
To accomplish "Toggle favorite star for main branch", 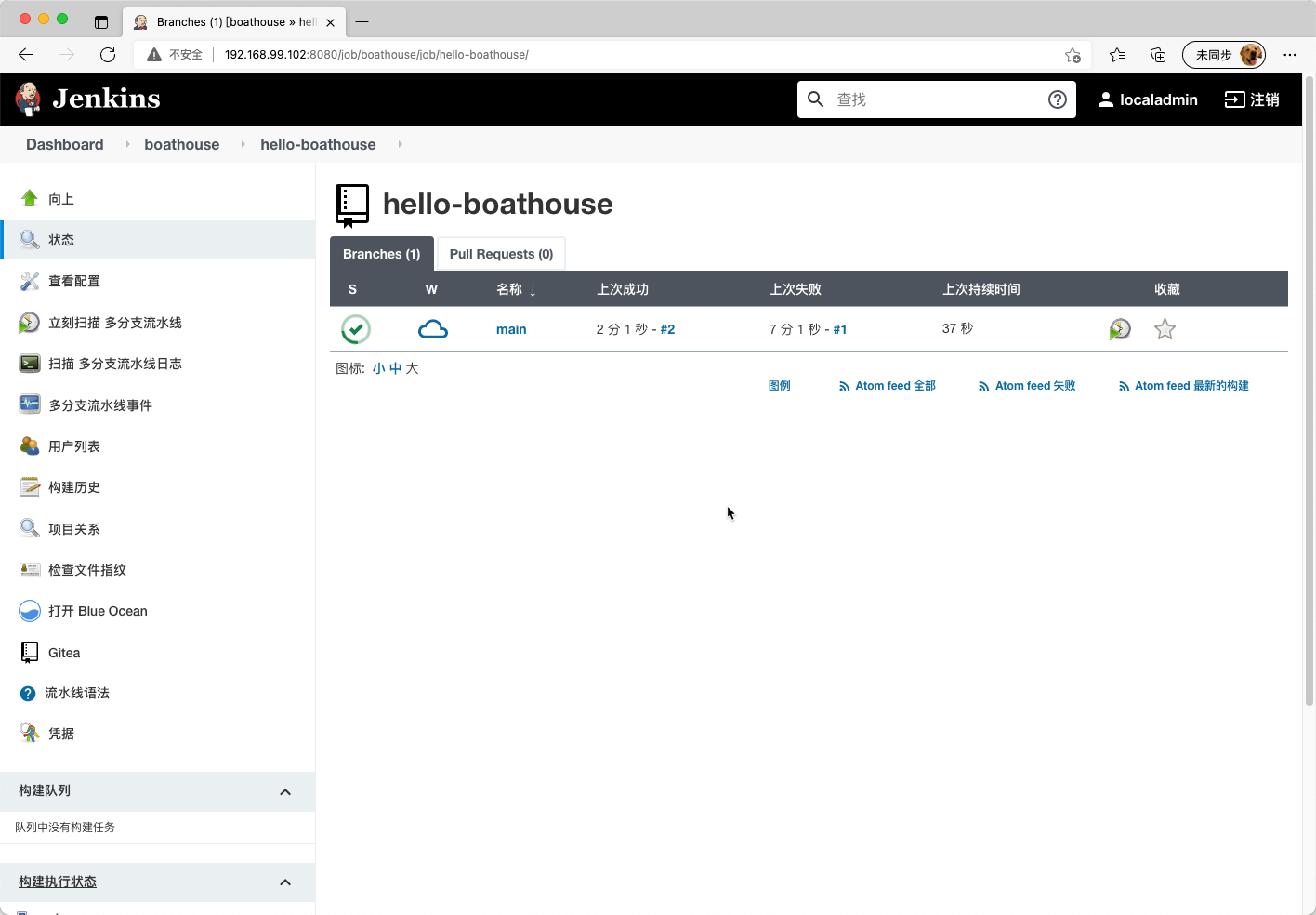I will (x=1165, y=329).
